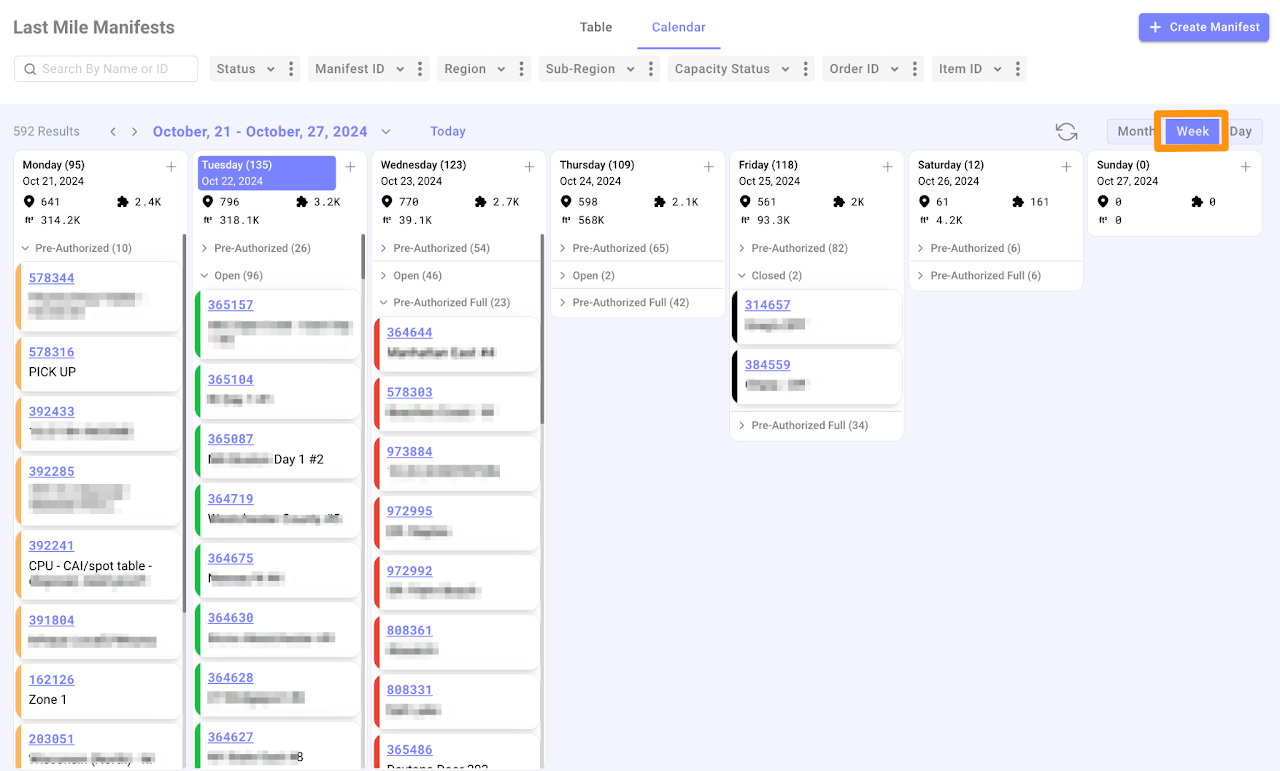The width and height of the screenshot is (1280, 771).
Task: Open the Item ID filter dropdown
Action: pyautogui.click(x=970, y=69)
